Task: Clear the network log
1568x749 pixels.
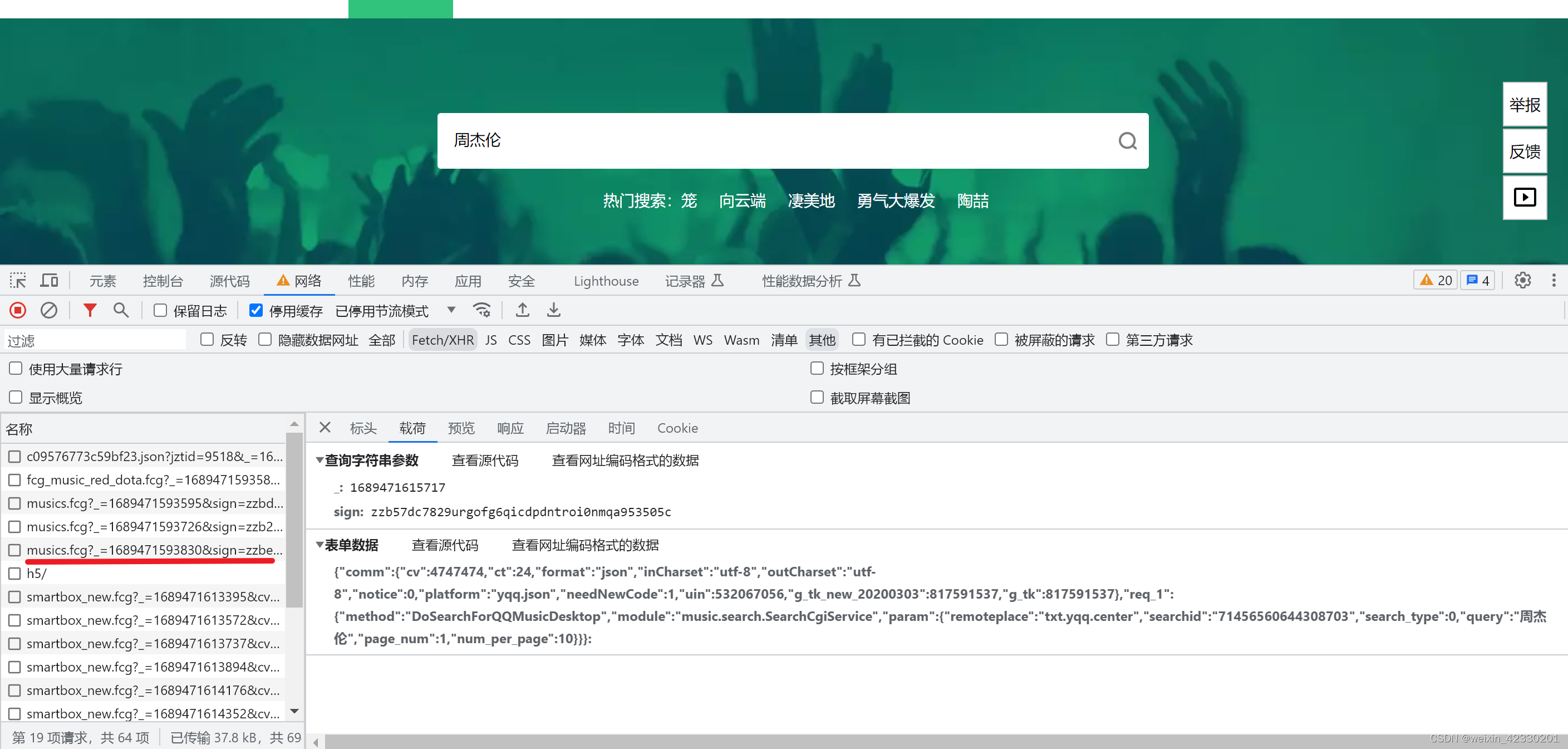Action: [48, 311]
